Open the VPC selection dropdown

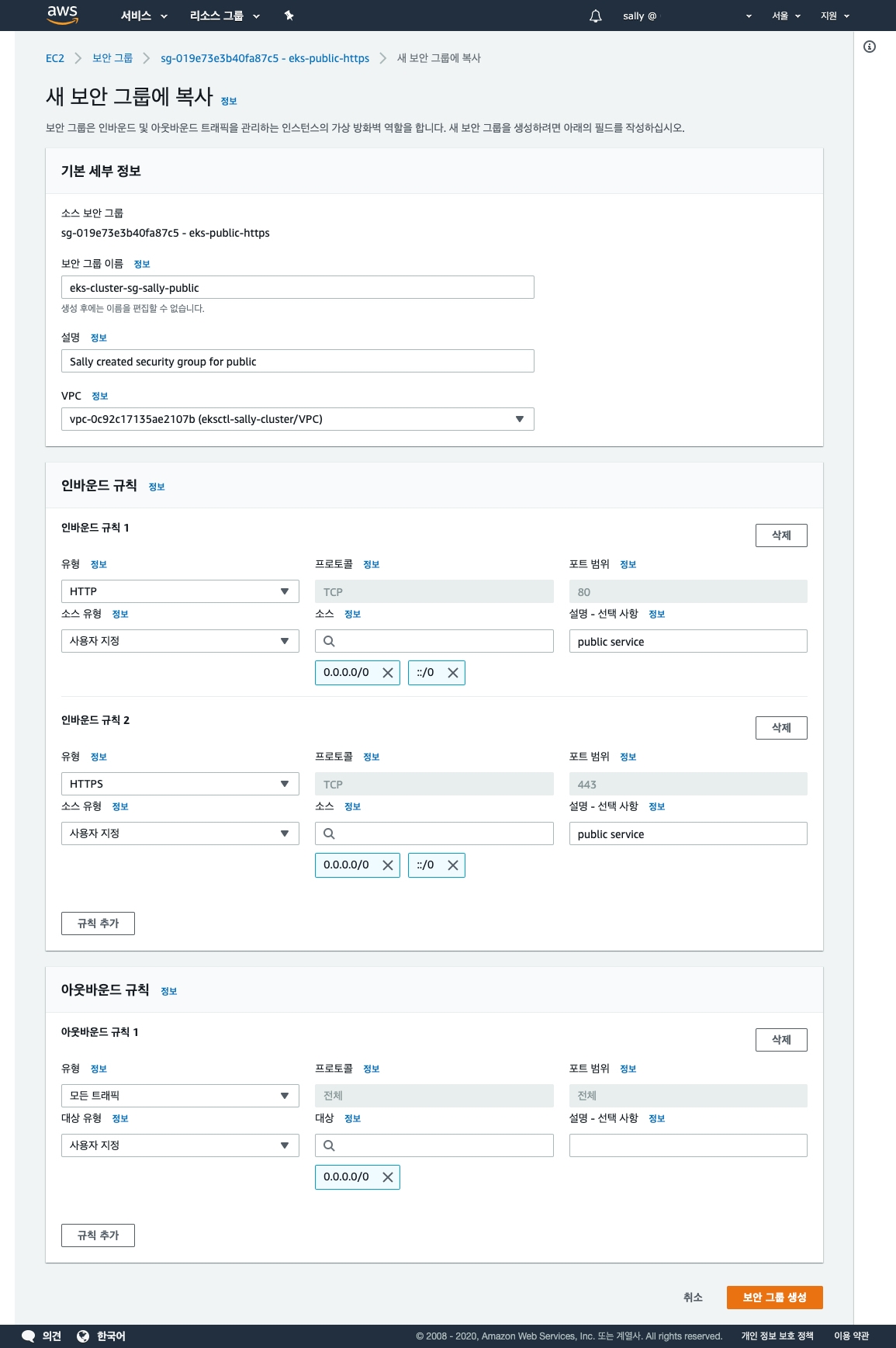[297, 419]
